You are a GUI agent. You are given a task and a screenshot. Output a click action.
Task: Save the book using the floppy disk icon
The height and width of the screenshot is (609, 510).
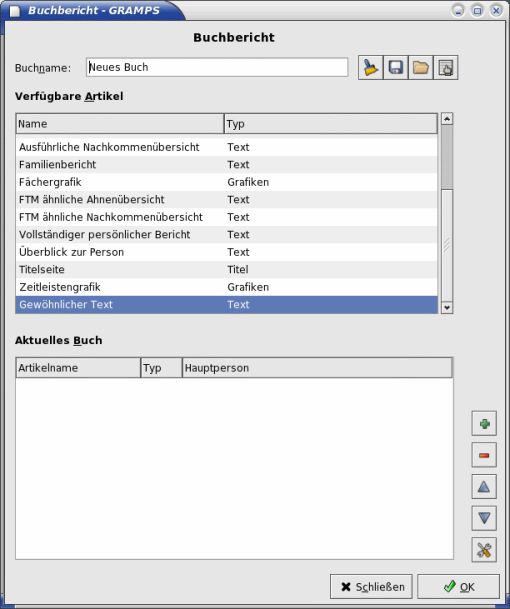395,68
